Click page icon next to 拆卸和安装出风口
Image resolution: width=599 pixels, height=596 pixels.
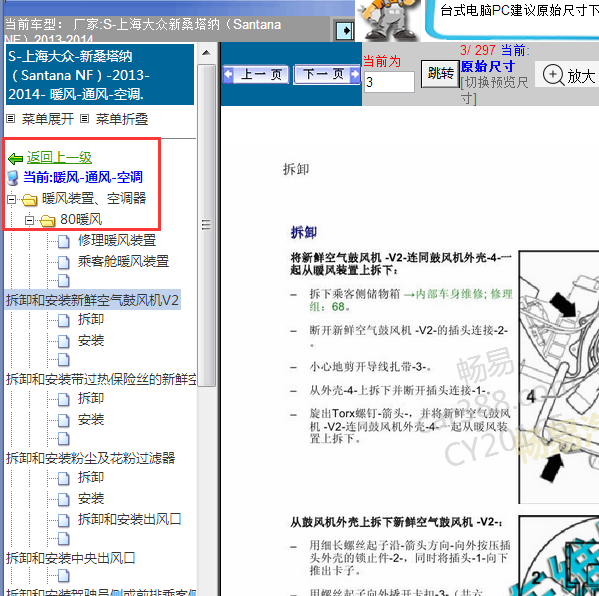tap(64, 520)
